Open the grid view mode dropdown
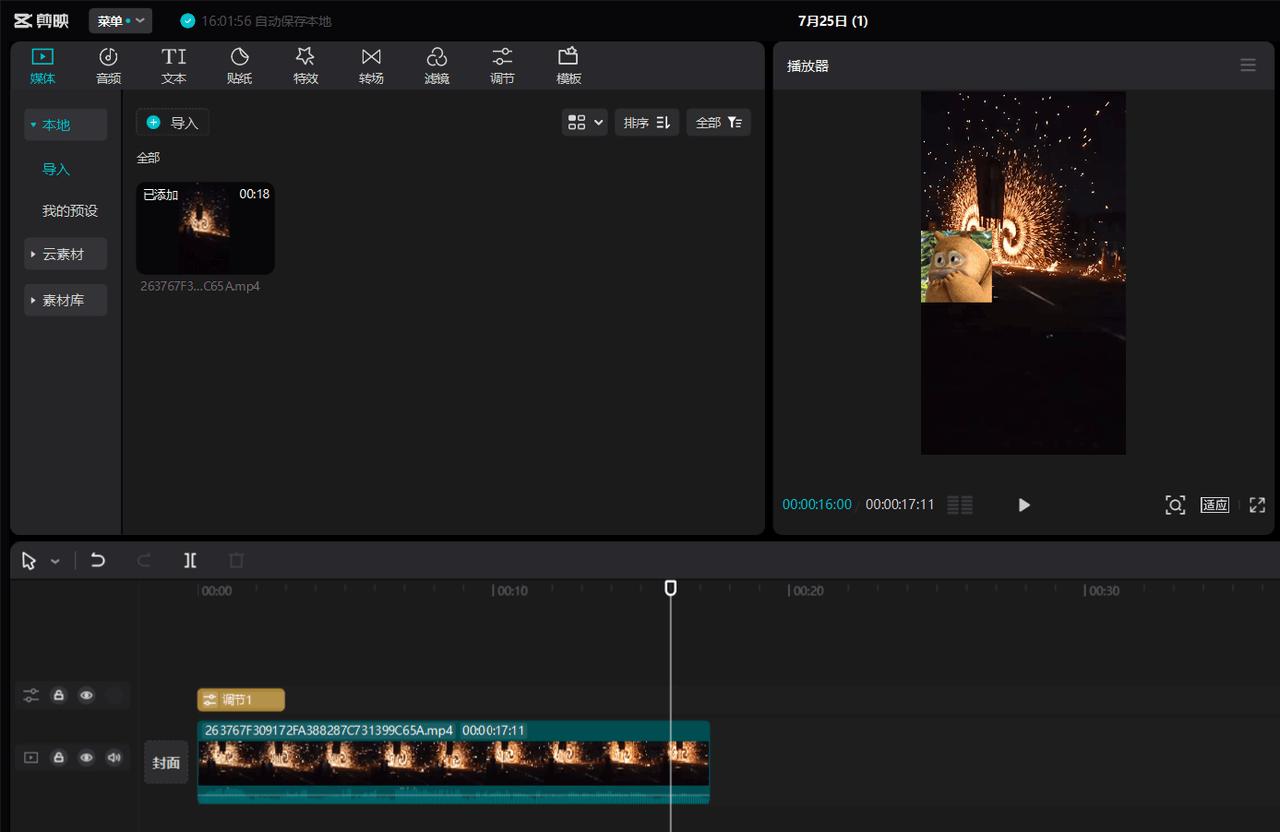1280x832 pixels. [x=585, y=122]
